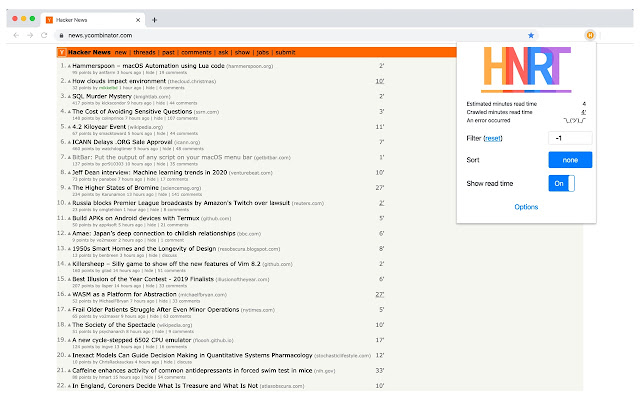Image resolution: width=640 pixels, height=400 pixels.
Task: Open the 'submit' menu item
Action: tap(285, 52)
